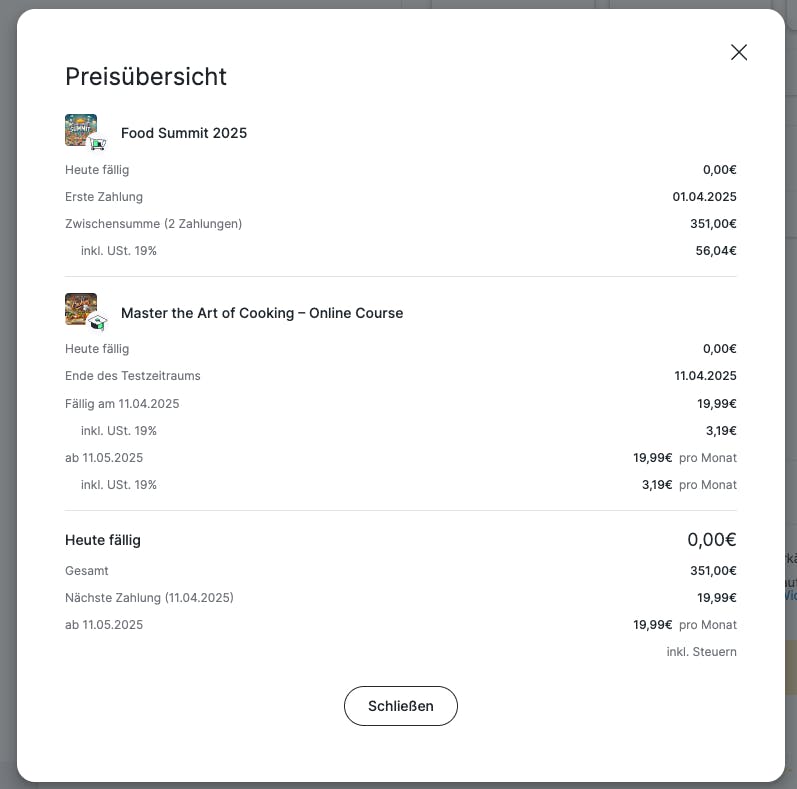Click the Master the Art of Cooking thumbnail
The width and height of the screenshot is (797, 789).
80,308
